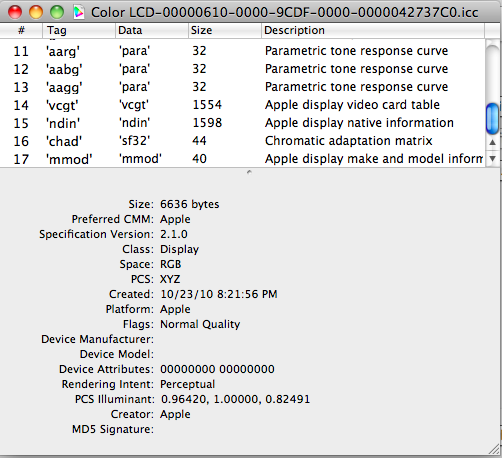Click size value 44 in chad row
Viewport: 502px width, 458px height.
[x=199, y=141]
